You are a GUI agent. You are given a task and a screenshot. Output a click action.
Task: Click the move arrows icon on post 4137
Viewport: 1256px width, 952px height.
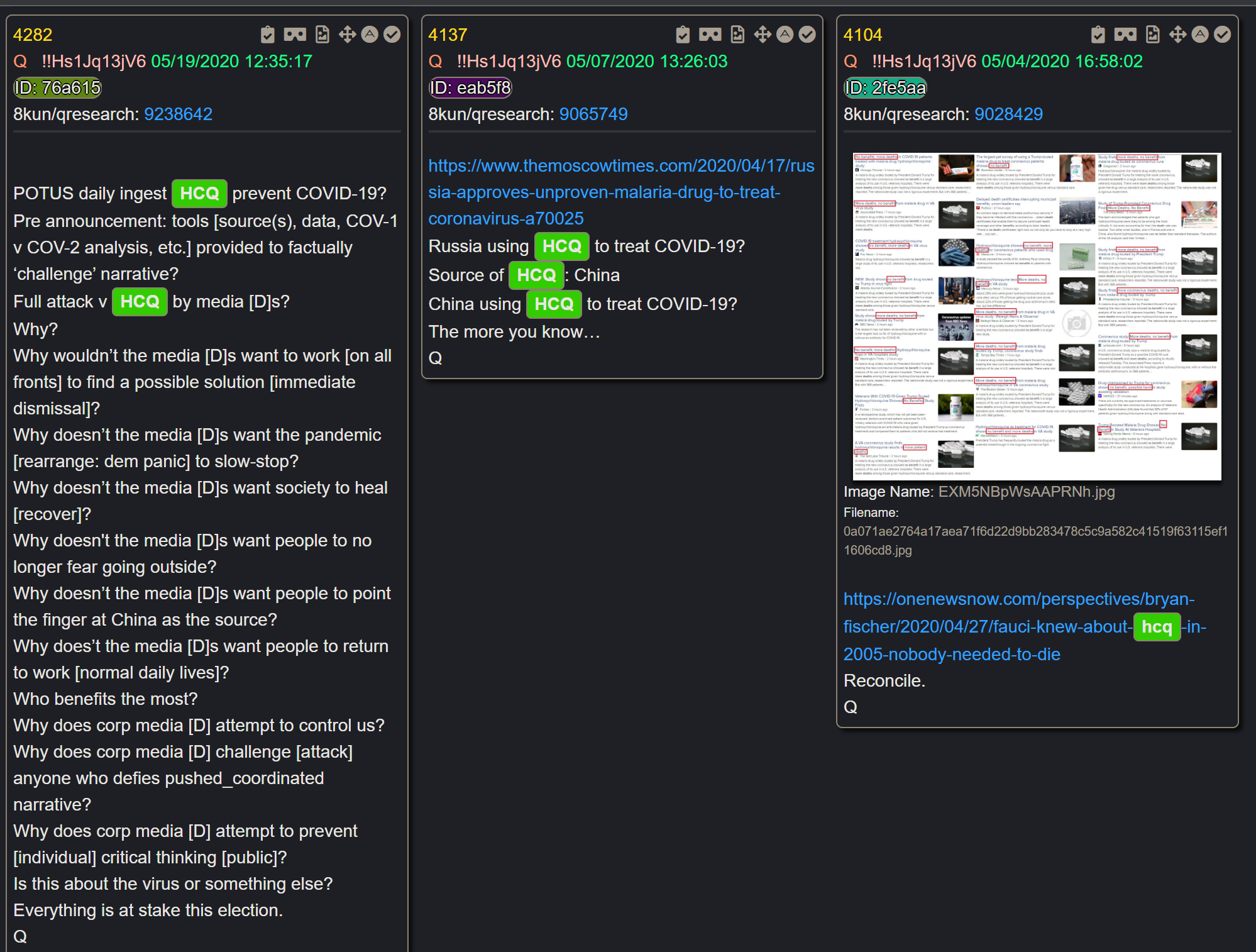[763, 35]
